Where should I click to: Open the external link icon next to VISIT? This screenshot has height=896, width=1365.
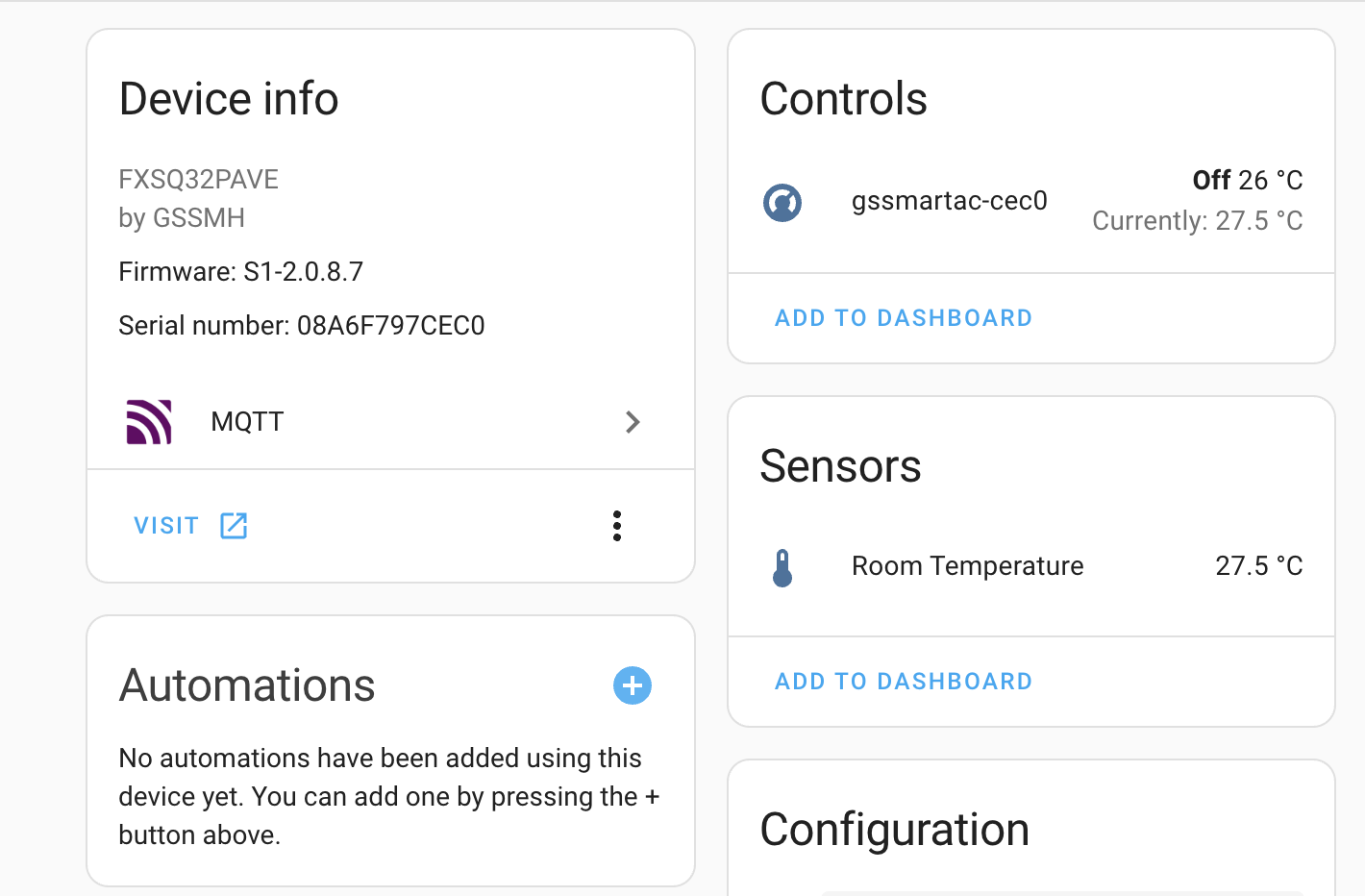pos(233,525)
